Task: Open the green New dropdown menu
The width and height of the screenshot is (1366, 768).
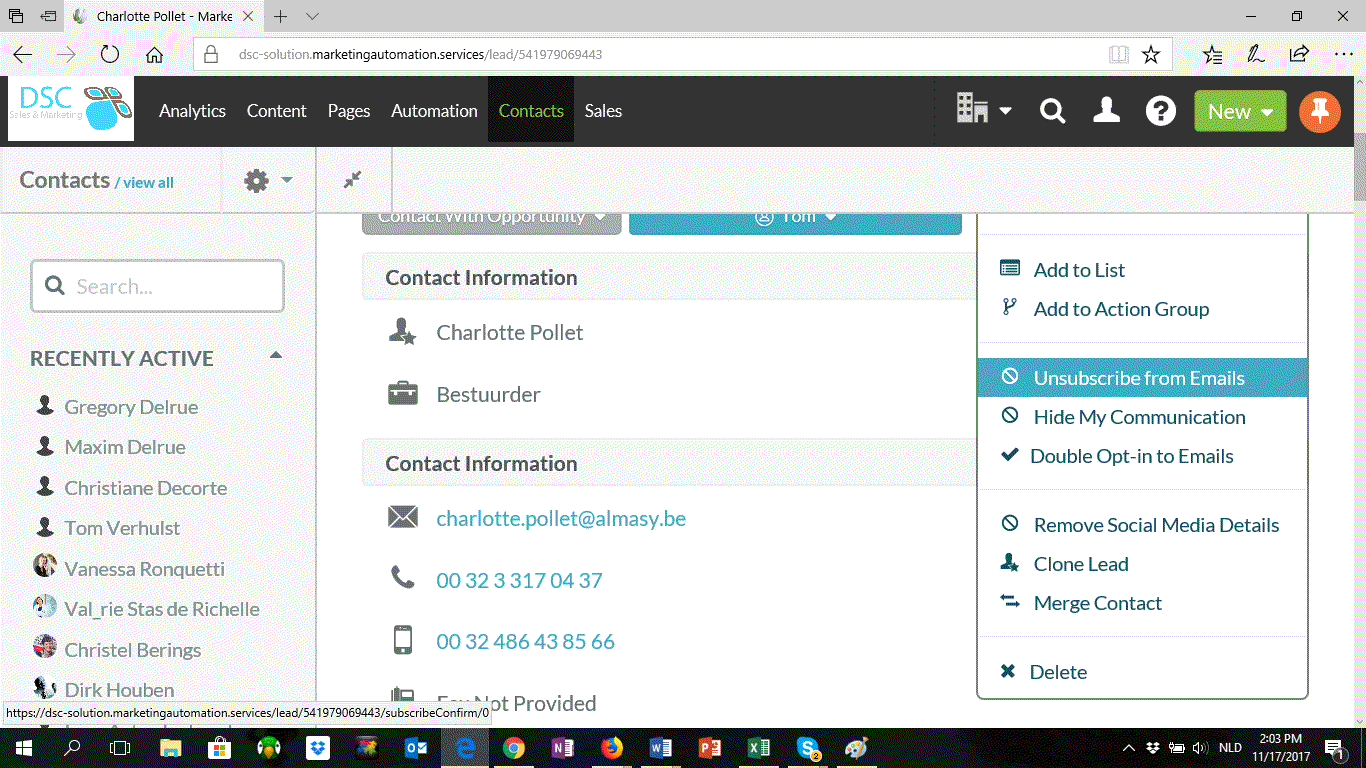Action: (x=1240, y=111)
